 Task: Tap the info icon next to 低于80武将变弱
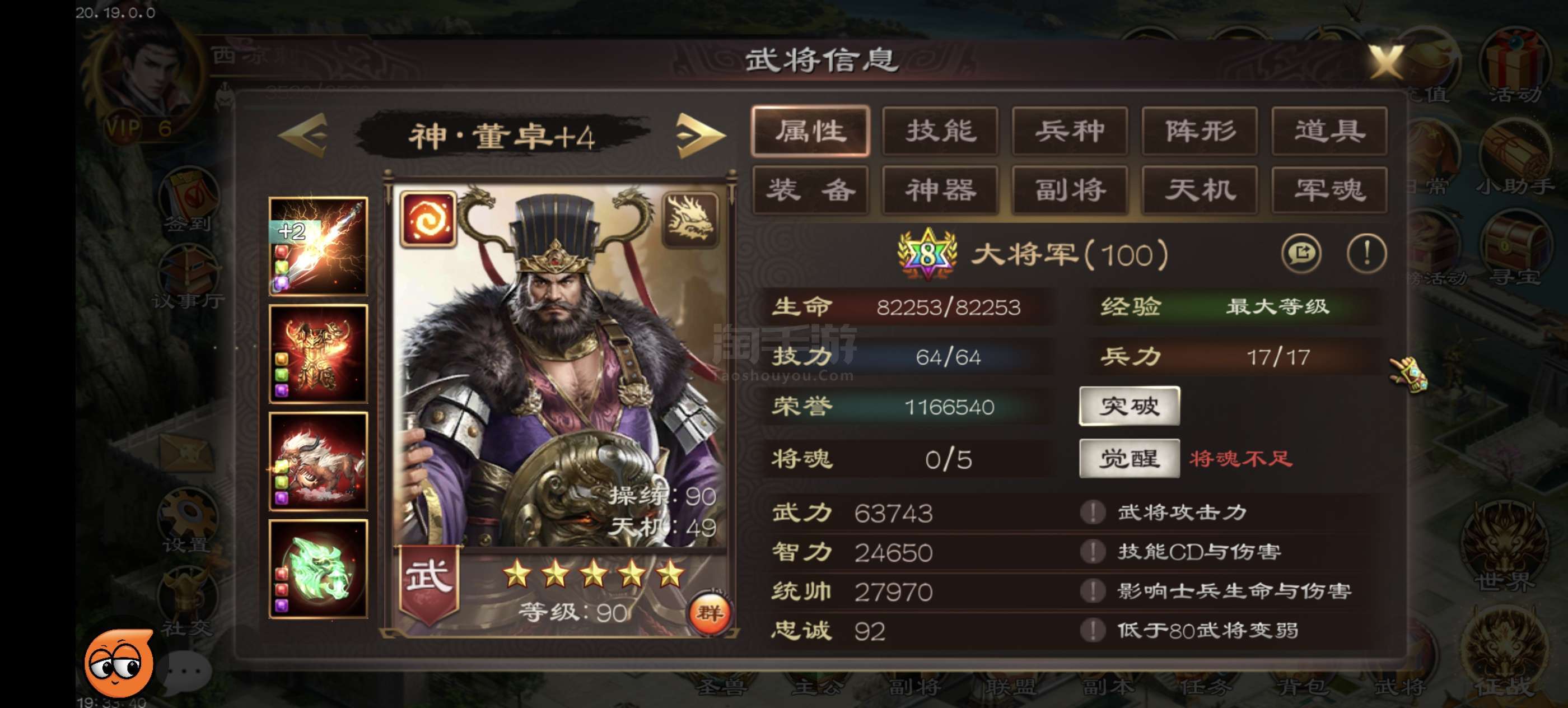(x=1093, y=630)
